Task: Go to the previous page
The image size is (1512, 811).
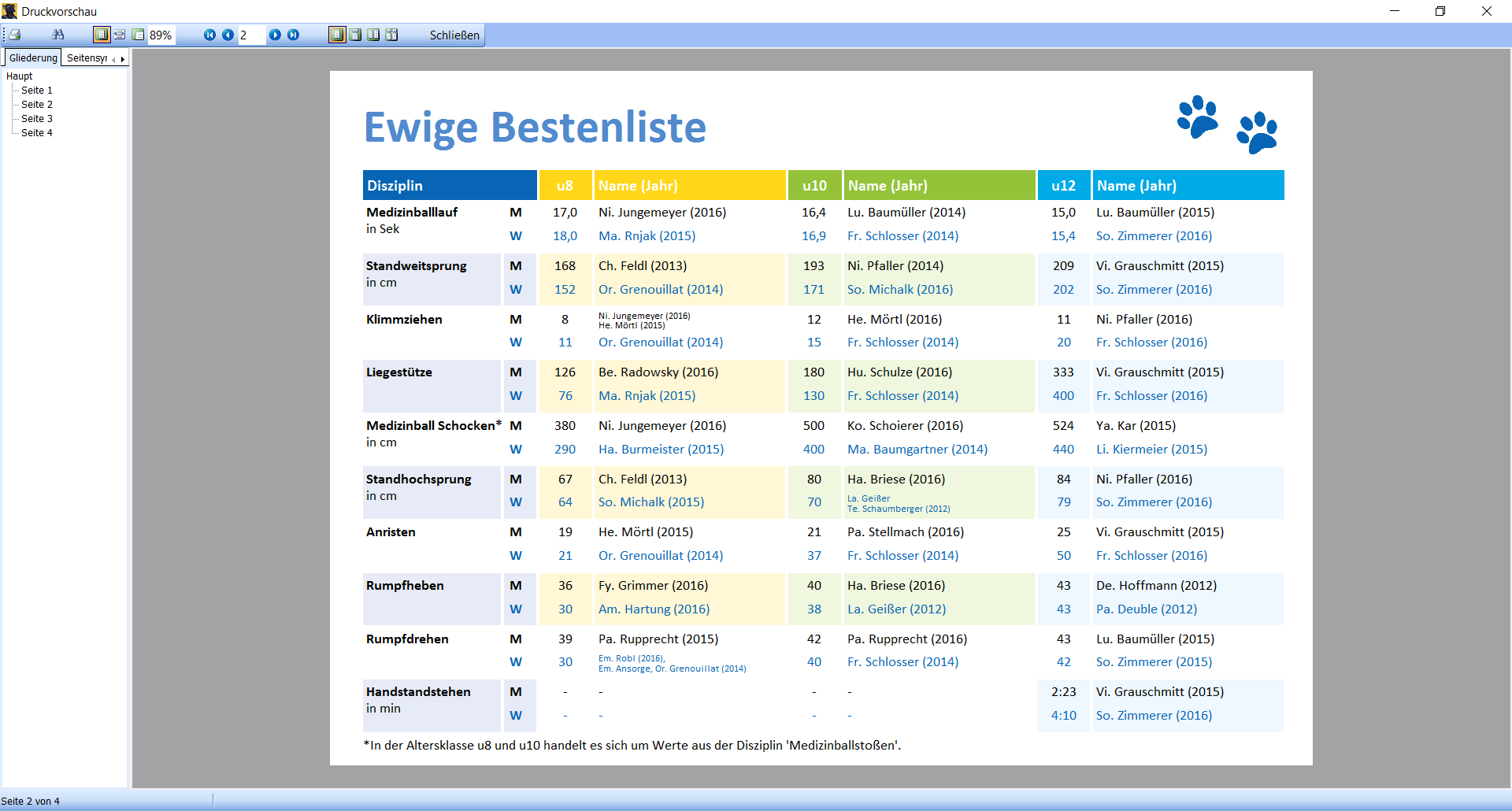Action: point(228,35)
